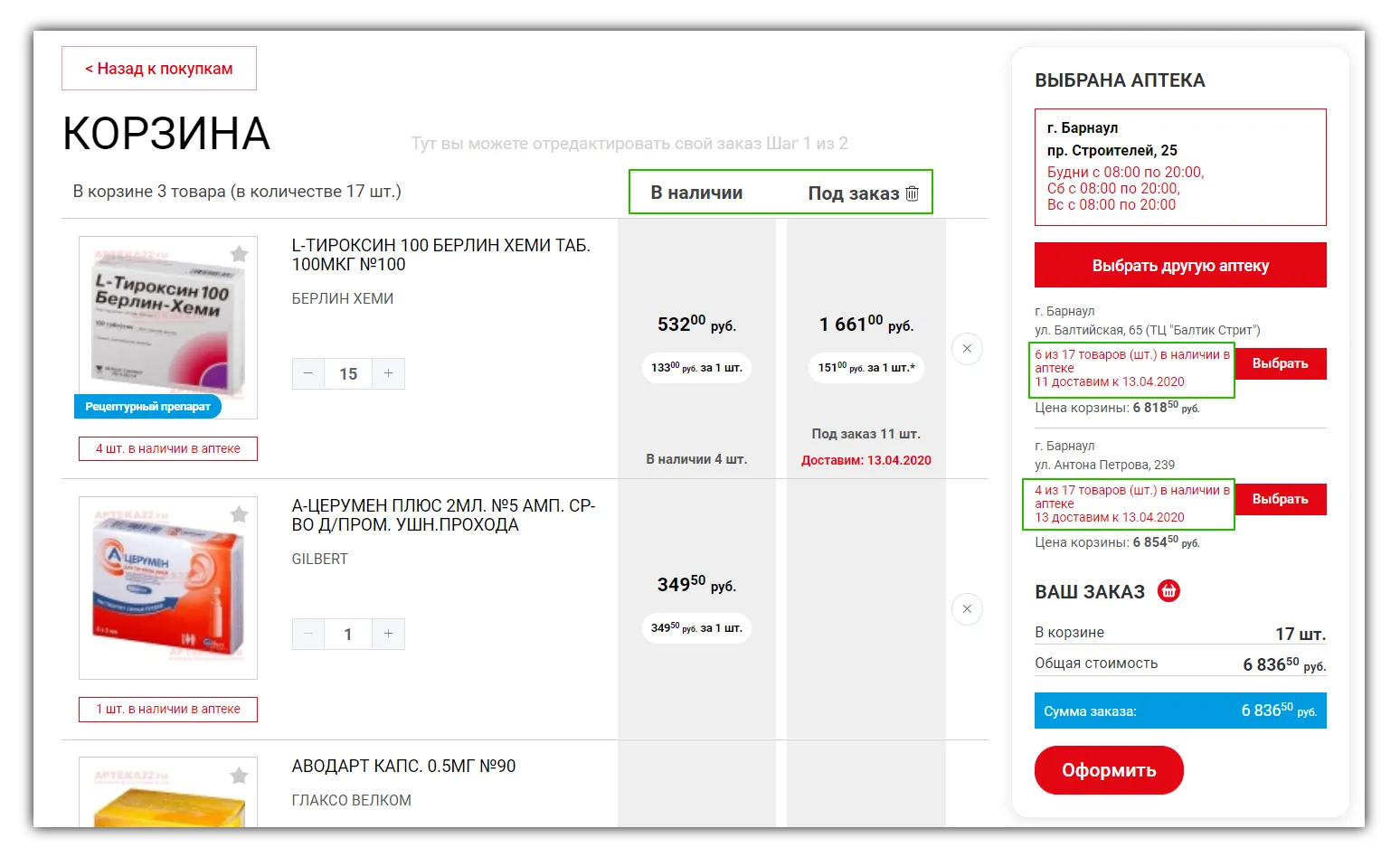This screenshot has width=1400, height=866.
Task: Choose the Балтийская, 65 pharmacy with Выбрать
Action: tap(1280, 363)
